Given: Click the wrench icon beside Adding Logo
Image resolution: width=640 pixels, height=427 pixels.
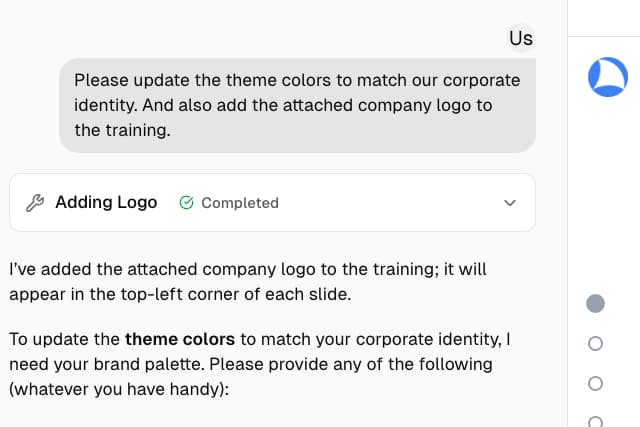Looking at the screenshot, I should tap(35, 203).
